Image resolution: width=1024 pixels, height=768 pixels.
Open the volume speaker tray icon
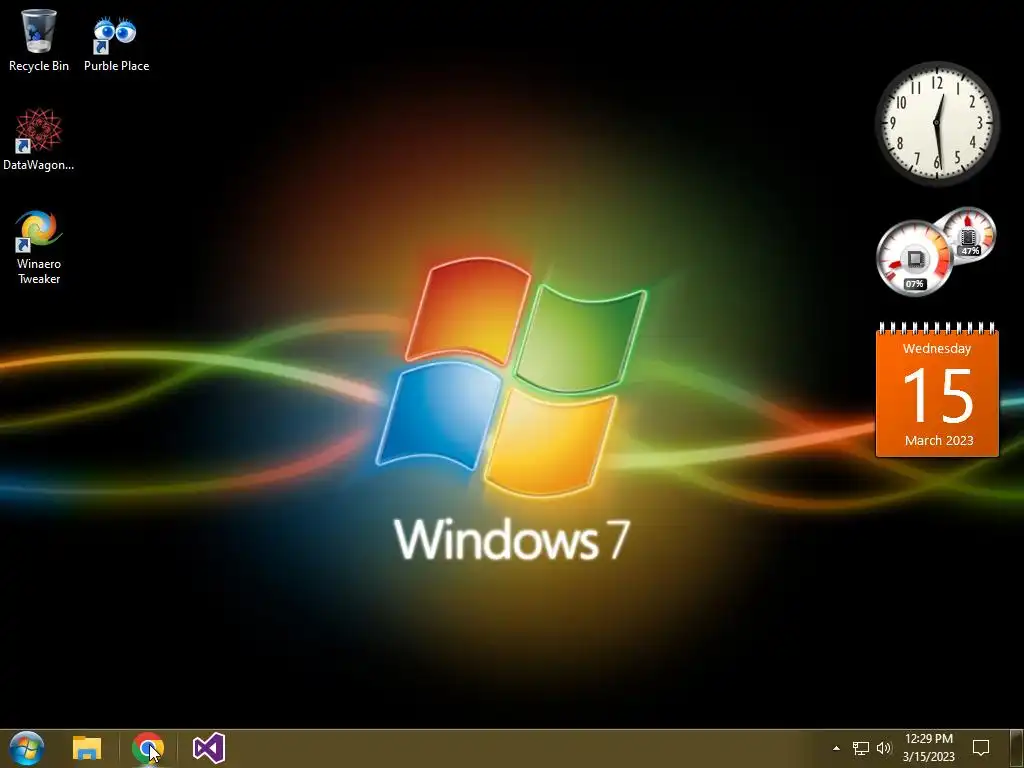[x=884, y=748]
